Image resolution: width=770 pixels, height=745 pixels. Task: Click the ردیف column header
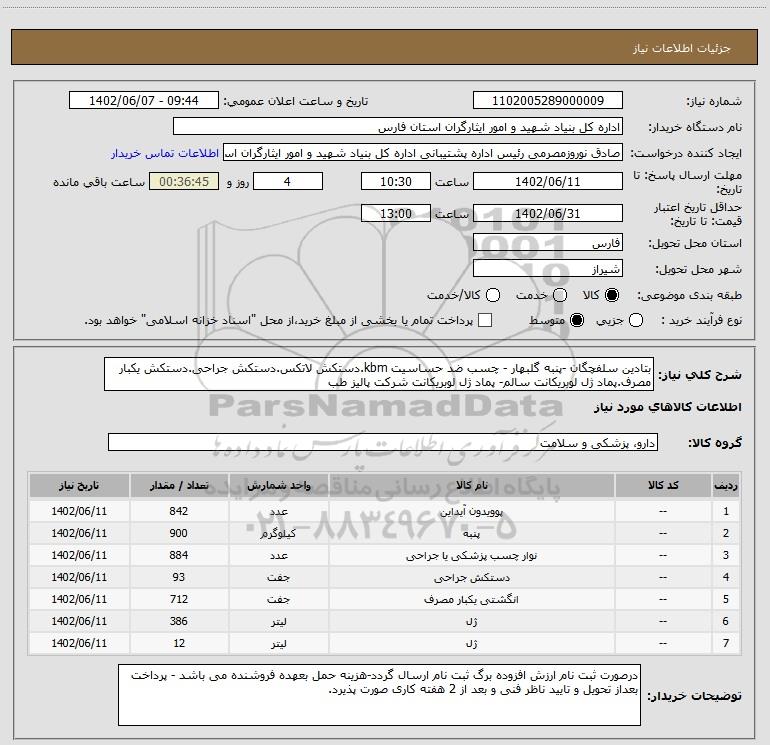(726, 485)
